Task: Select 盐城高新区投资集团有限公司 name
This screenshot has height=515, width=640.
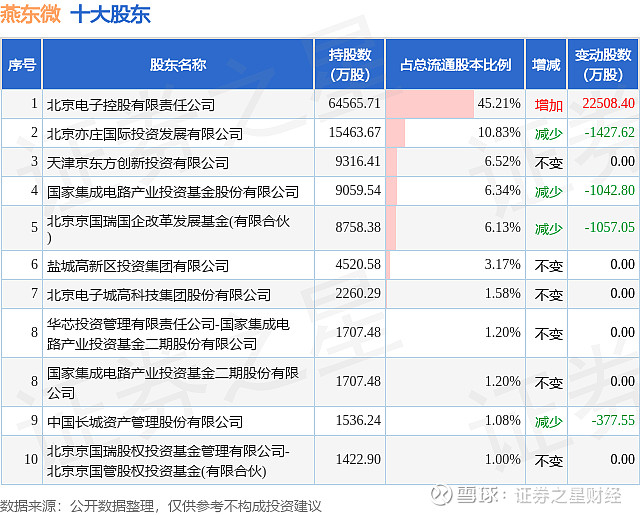Action: pos(138,266)
